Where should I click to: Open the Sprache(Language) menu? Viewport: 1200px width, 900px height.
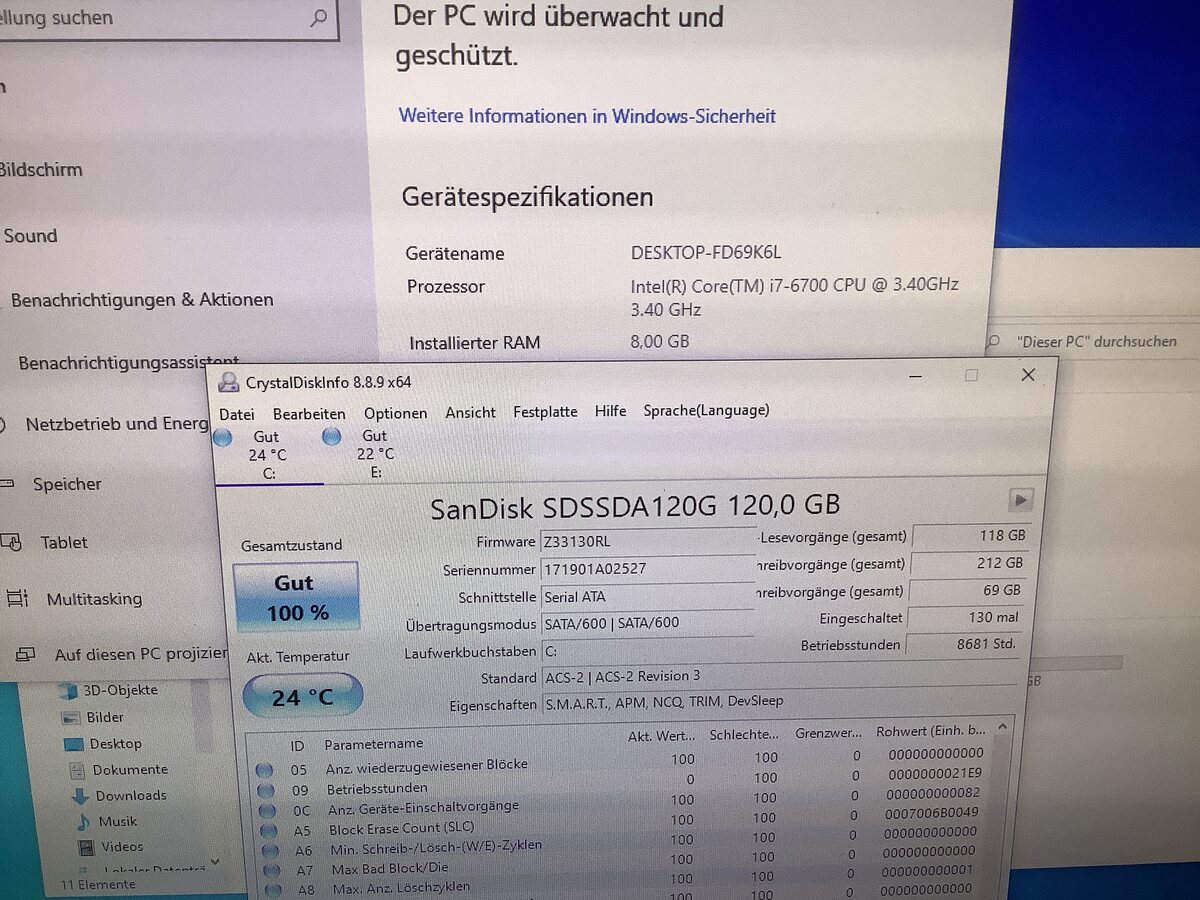706,410
